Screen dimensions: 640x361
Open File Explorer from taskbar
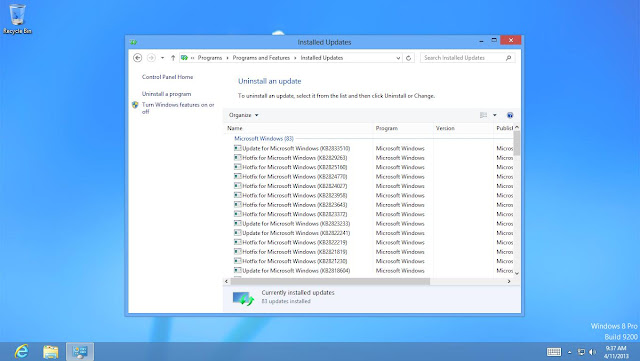coord(51,352)
